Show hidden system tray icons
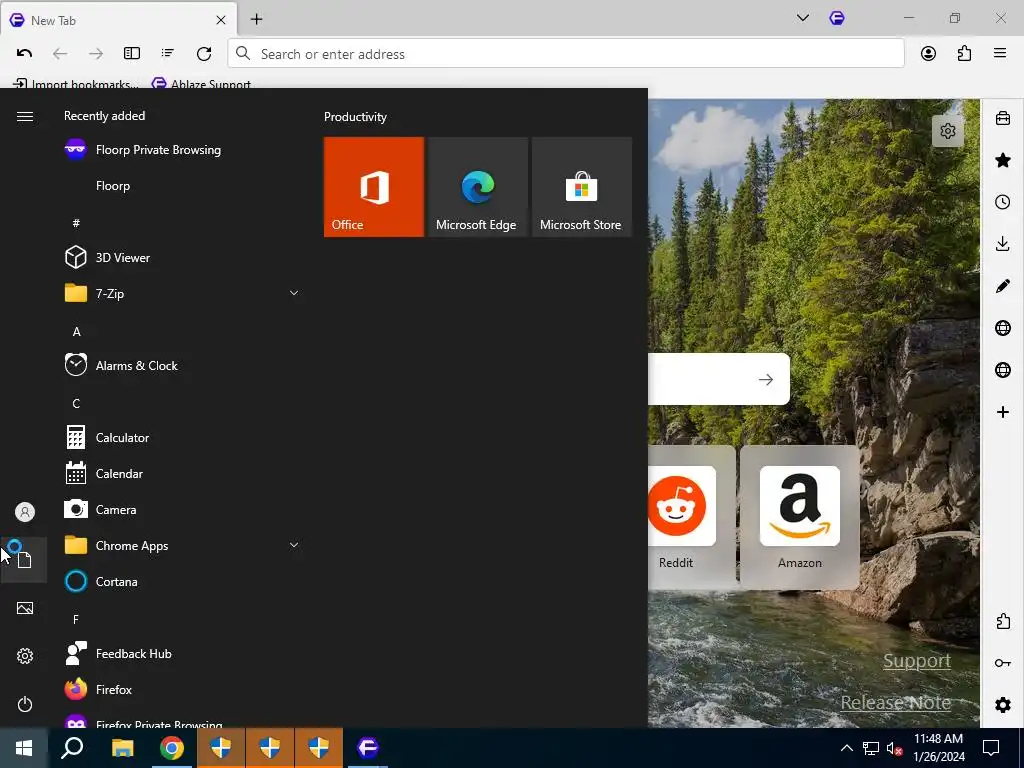The width and height of the screenshot is (1024, 768). pyautogui.click(x=846, y=748)
